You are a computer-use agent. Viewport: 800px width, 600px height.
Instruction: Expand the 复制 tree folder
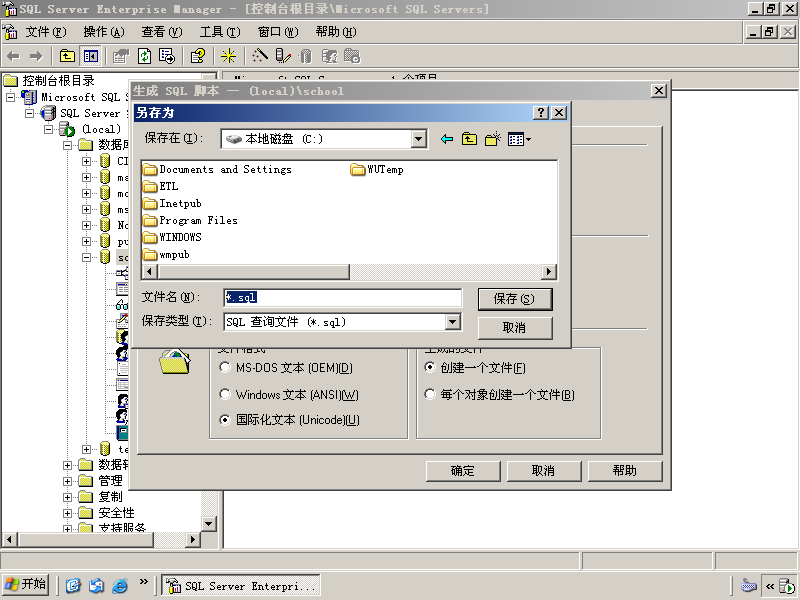point(67,497)
